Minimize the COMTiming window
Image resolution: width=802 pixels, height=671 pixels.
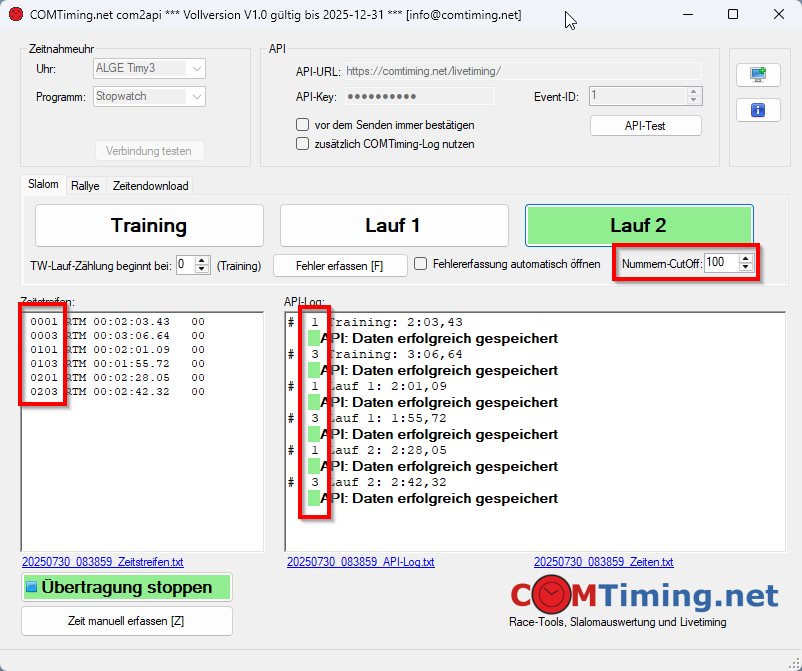688,14
